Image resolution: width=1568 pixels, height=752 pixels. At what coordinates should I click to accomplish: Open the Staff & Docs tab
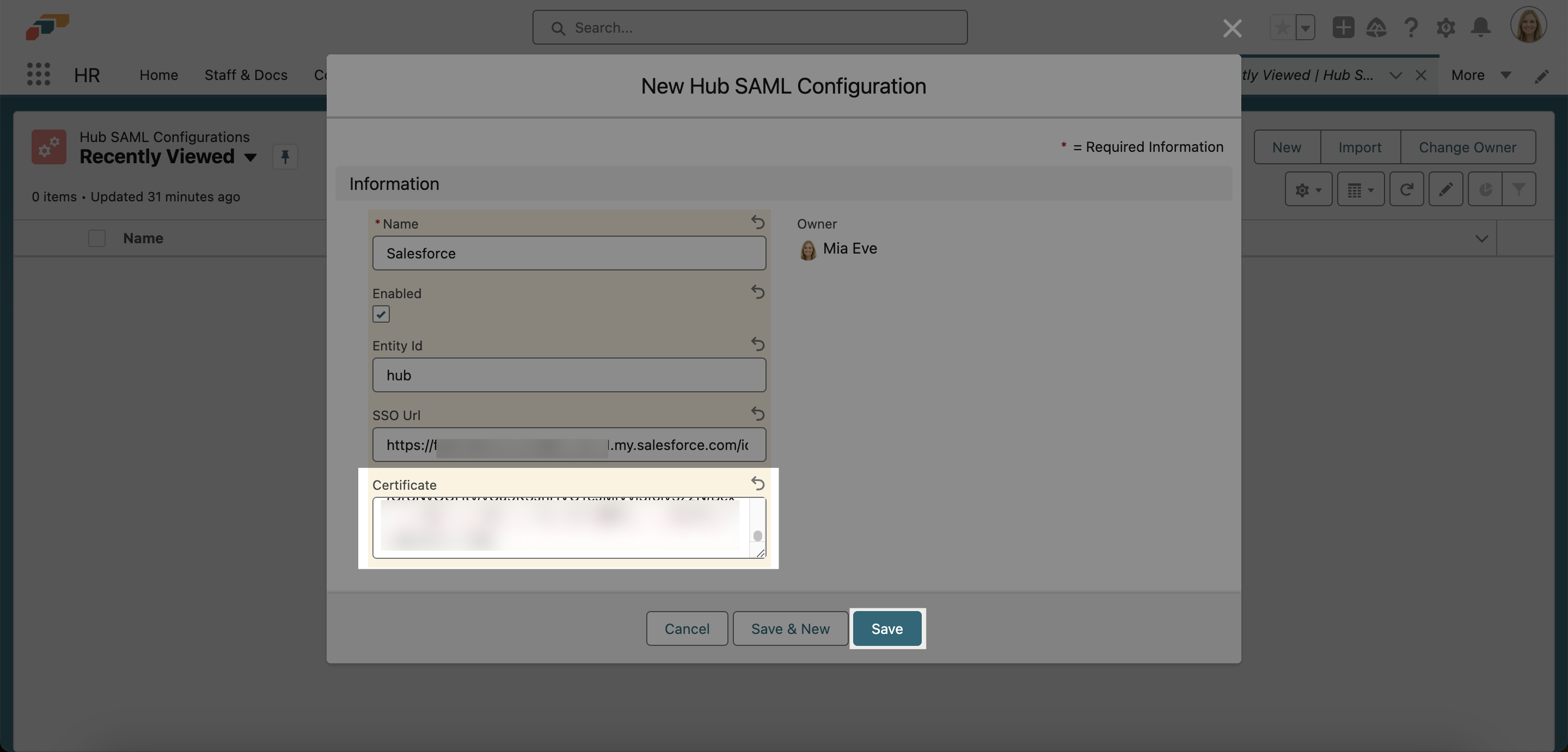[x=246, y=75]
